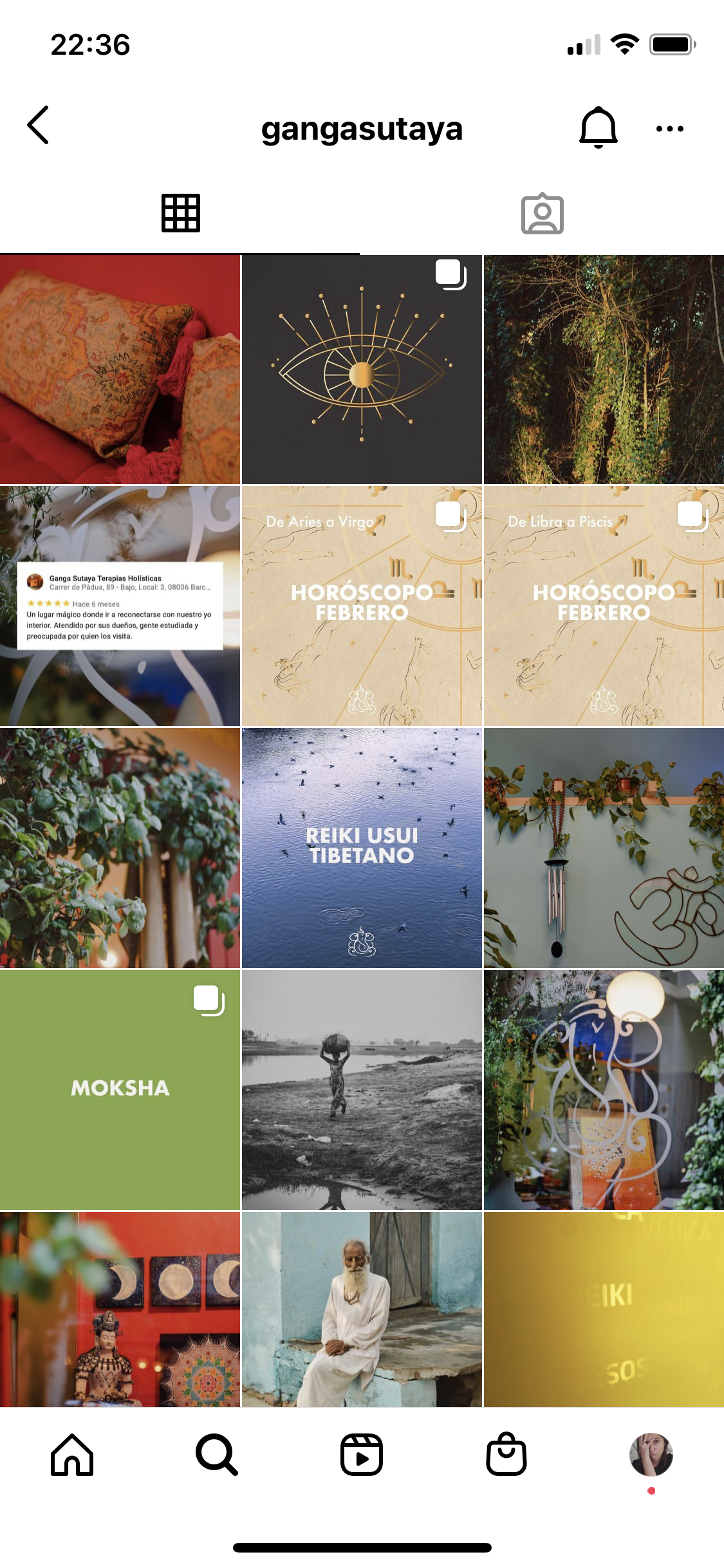Open notifications bell for gangasutaya
Screen dimensions: 724x1568
point(599,127)
